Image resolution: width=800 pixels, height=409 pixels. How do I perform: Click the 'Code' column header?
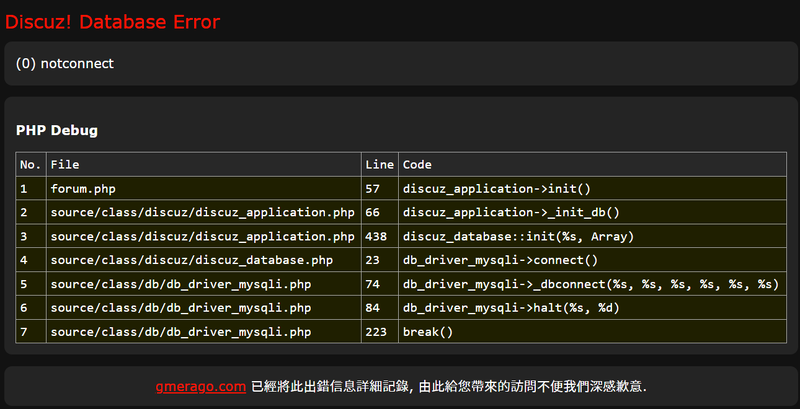(x=592, y=165)
